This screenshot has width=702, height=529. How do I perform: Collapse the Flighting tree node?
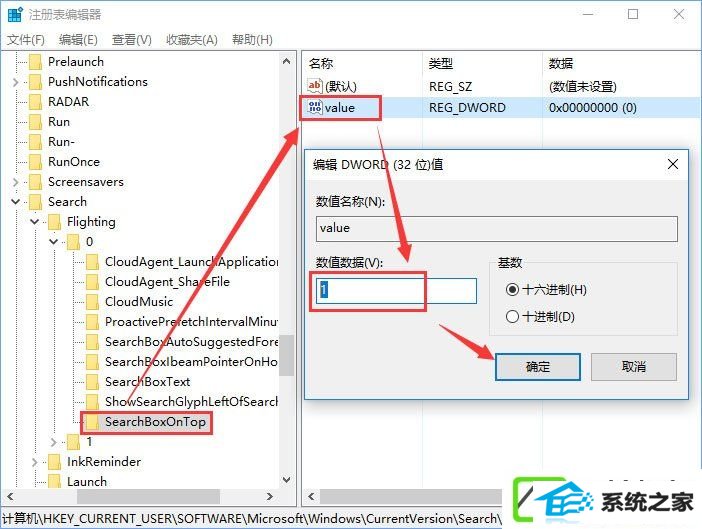(x=34, y=222)
